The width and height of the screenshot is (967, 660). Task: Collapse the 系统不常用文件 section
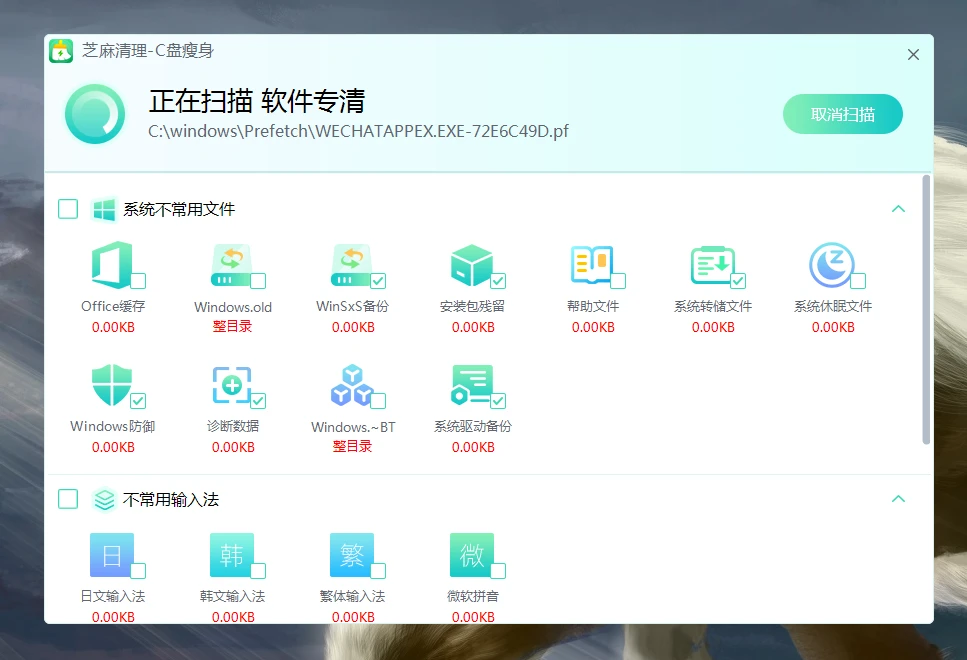(x=898, y=209)
